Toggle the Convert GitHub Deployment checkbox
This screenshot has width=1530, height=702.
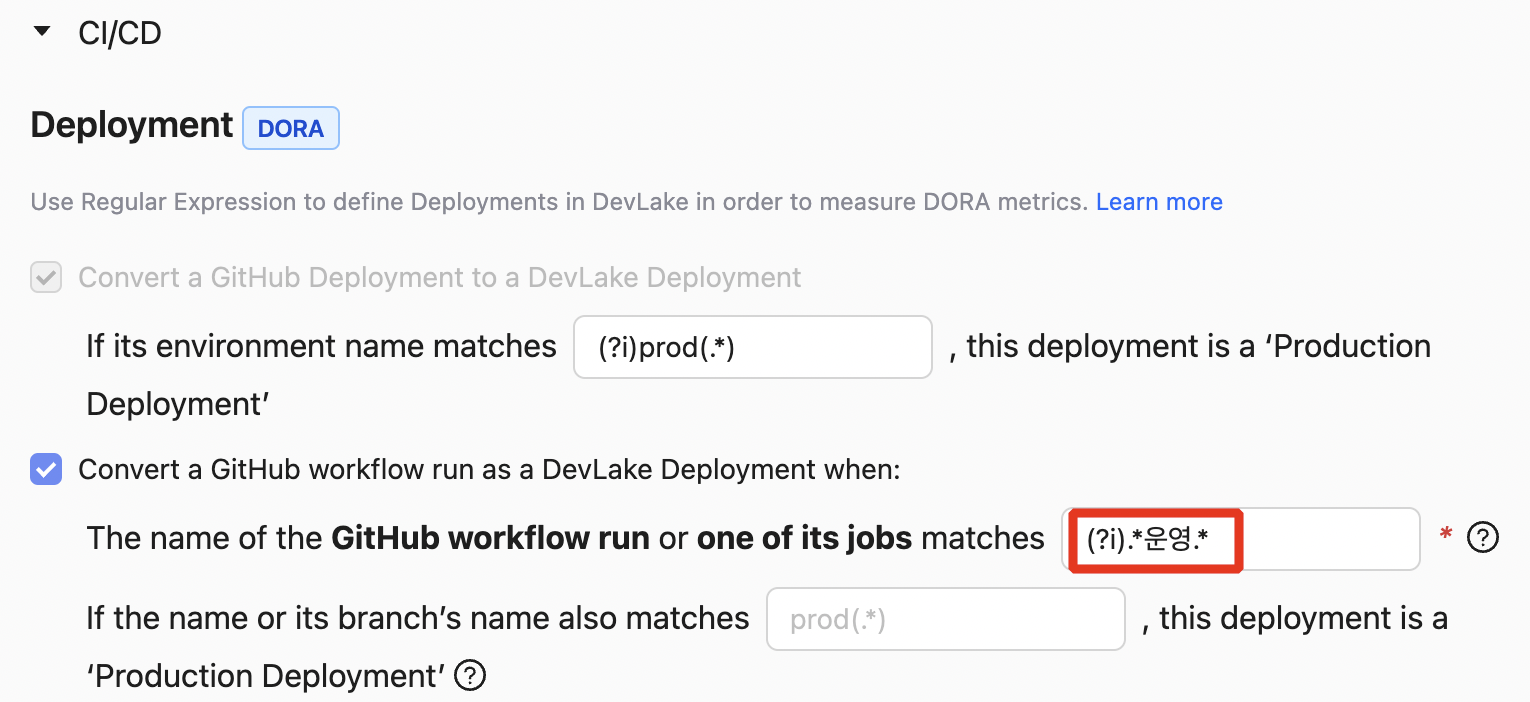[46, 277]
